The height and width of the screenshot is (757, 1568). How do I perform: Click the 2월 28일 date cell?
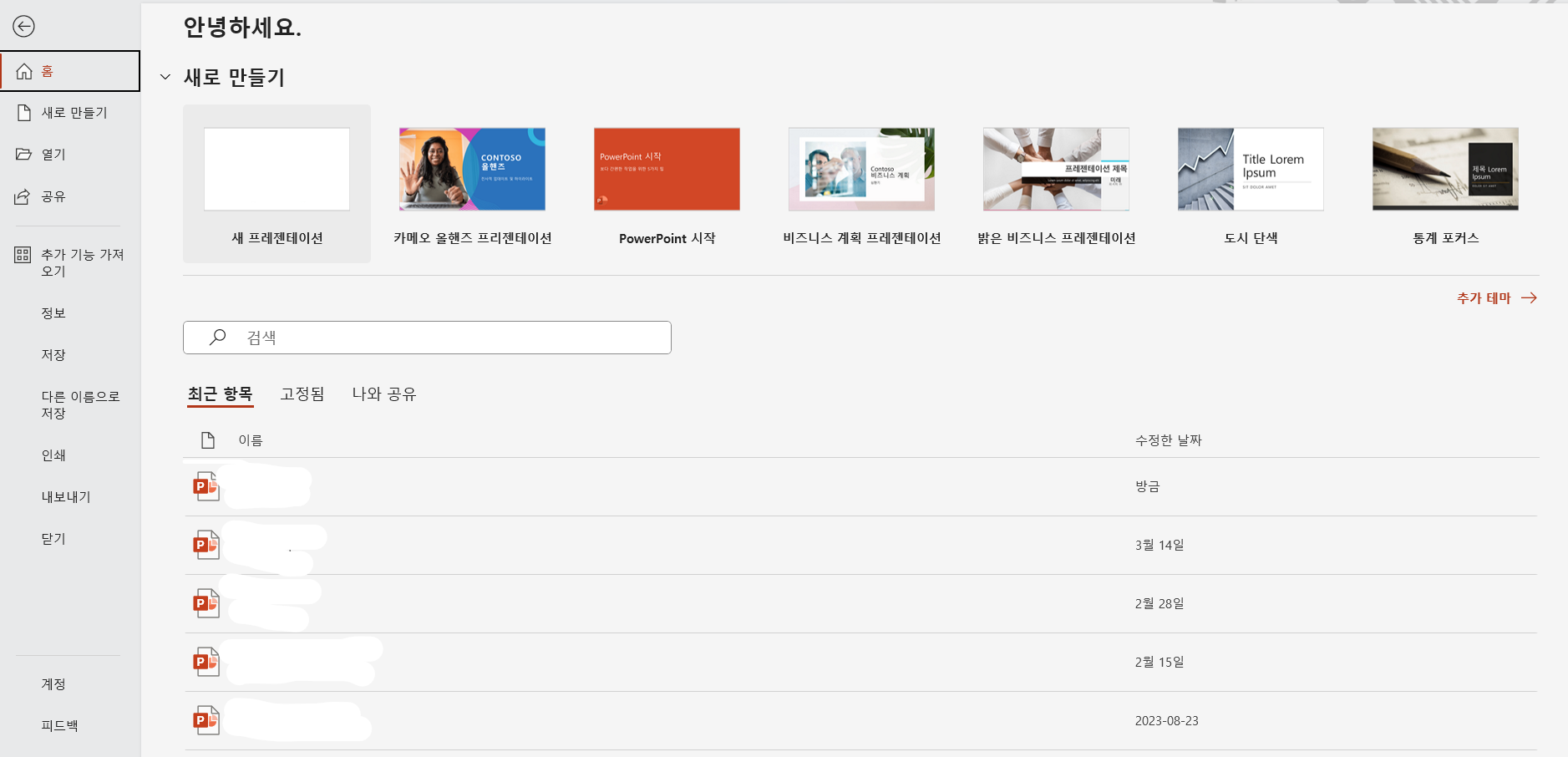click(1160, 603)
